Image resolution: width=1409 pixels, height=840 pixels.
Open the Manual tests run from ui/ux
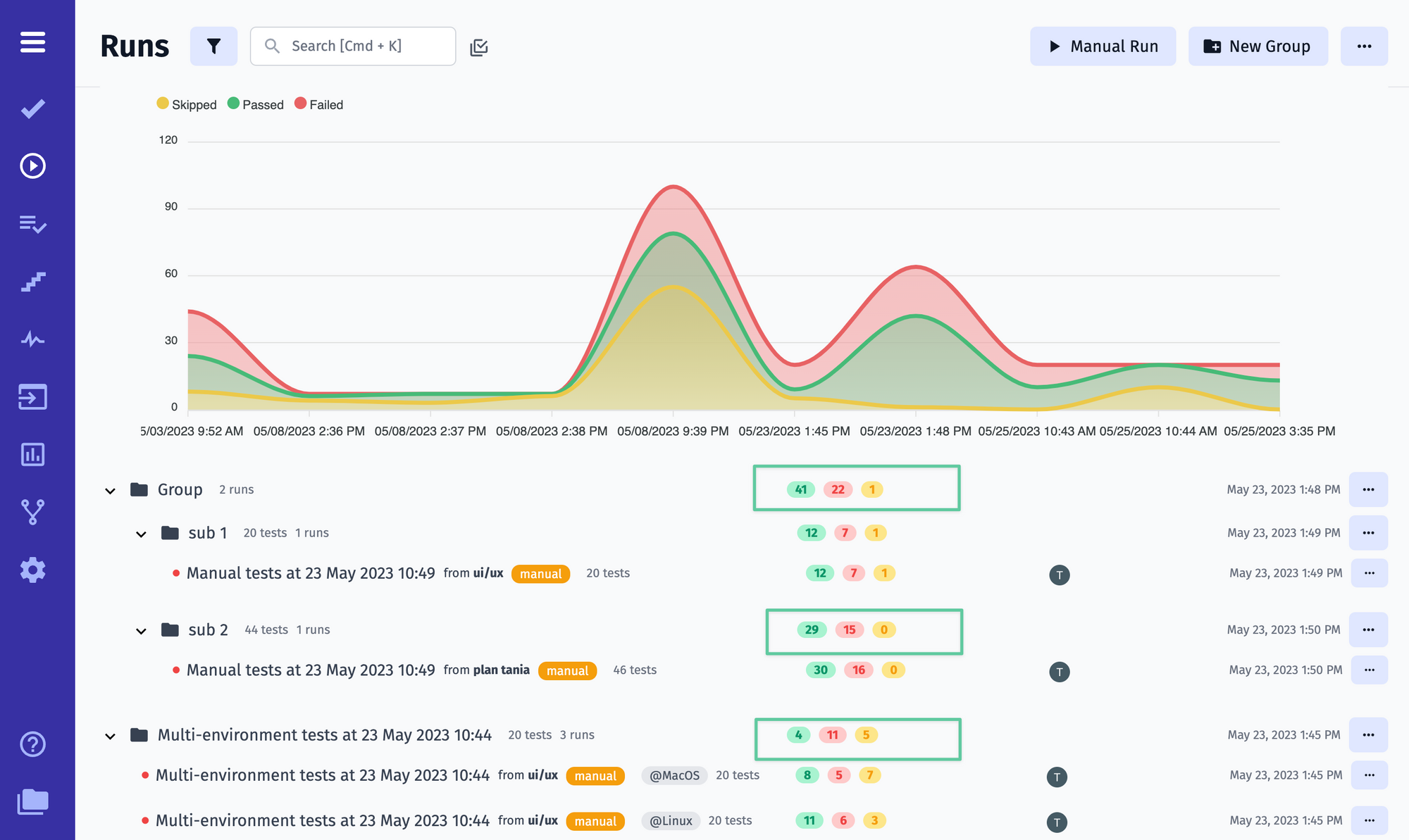tap(311, 573)
